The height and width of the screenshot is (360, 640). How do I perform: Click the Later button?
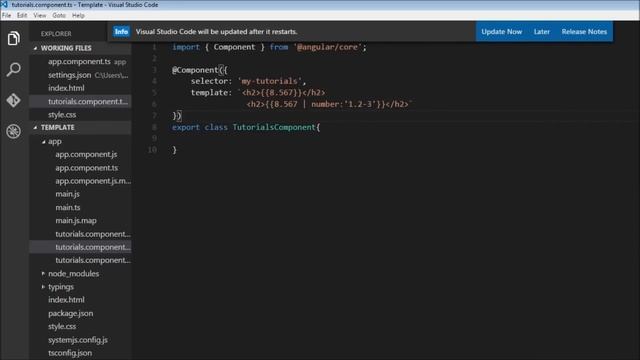tap(542, 32)
